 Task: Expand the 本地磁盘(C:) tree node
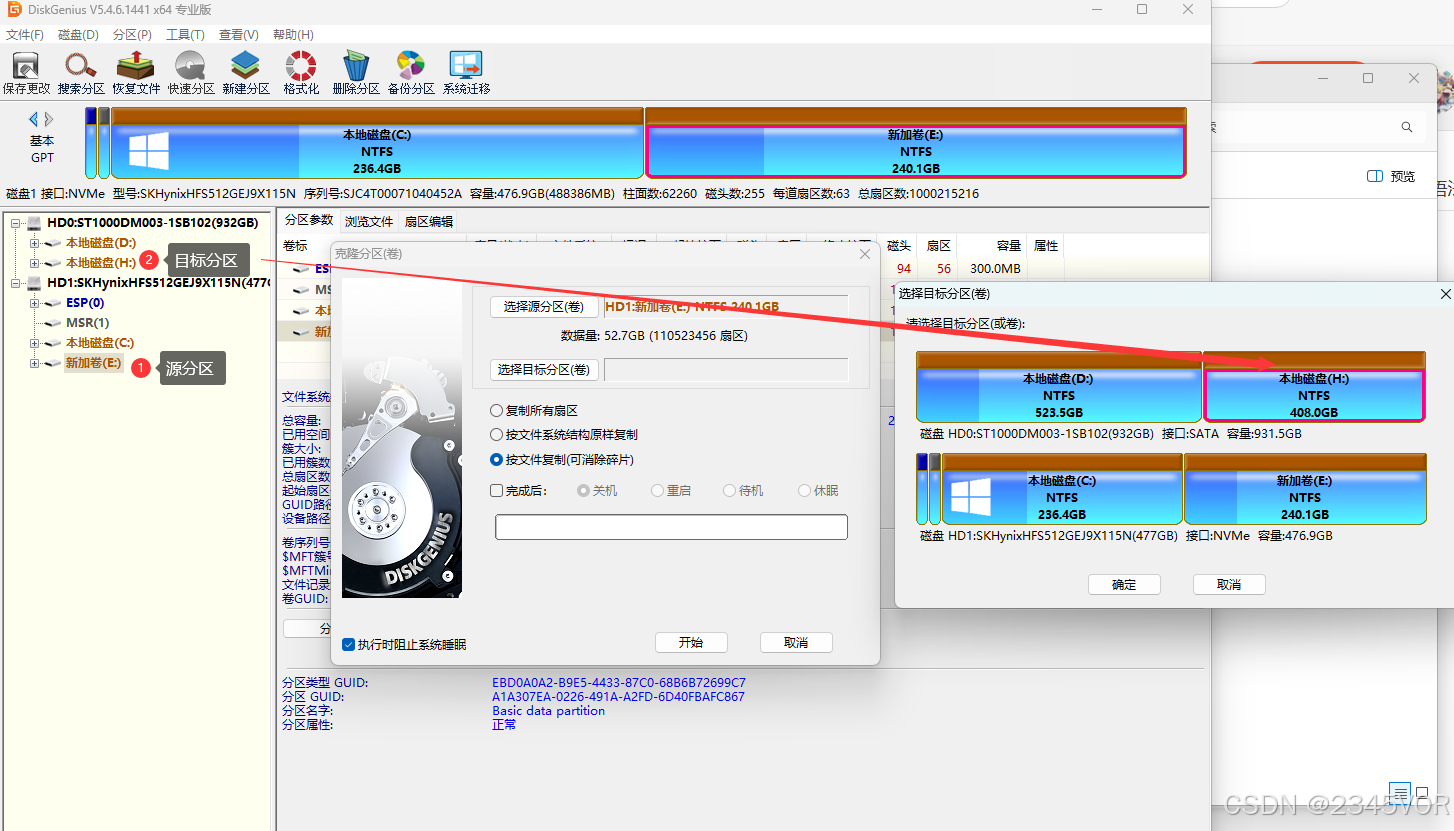point(34,343)
